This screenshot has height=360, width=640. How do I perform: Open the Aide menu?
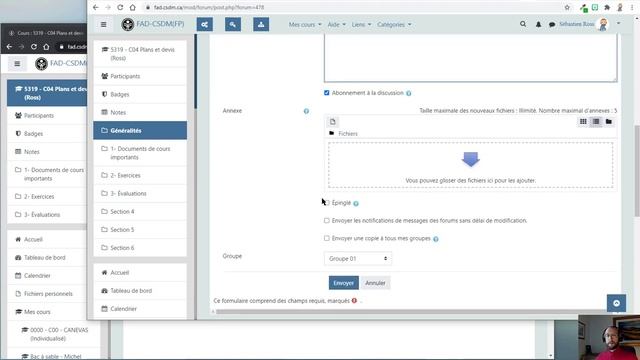click(337, 24)
